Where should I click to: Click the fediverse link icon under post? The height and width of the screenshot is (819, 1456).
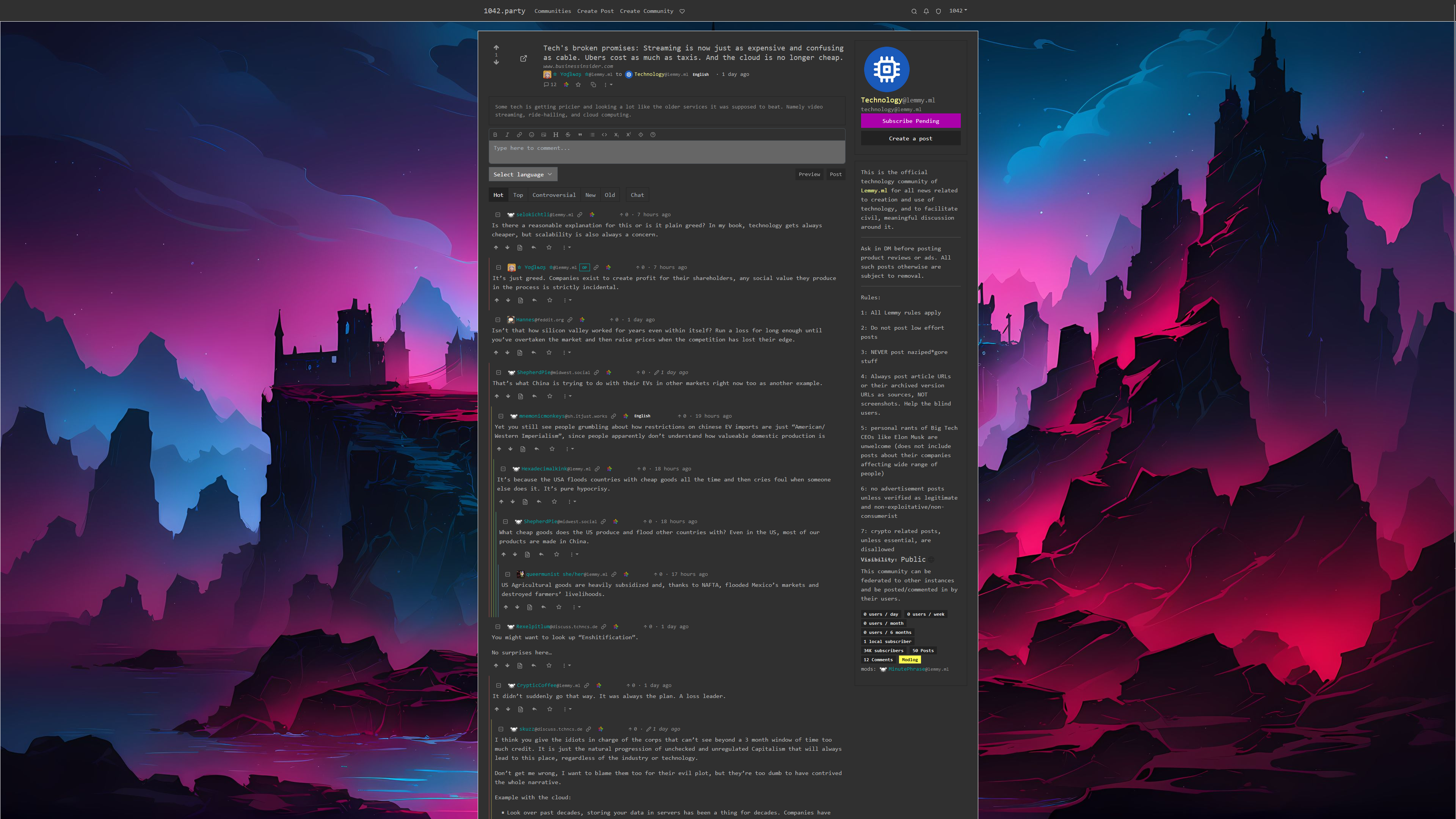tap(566, 85)
